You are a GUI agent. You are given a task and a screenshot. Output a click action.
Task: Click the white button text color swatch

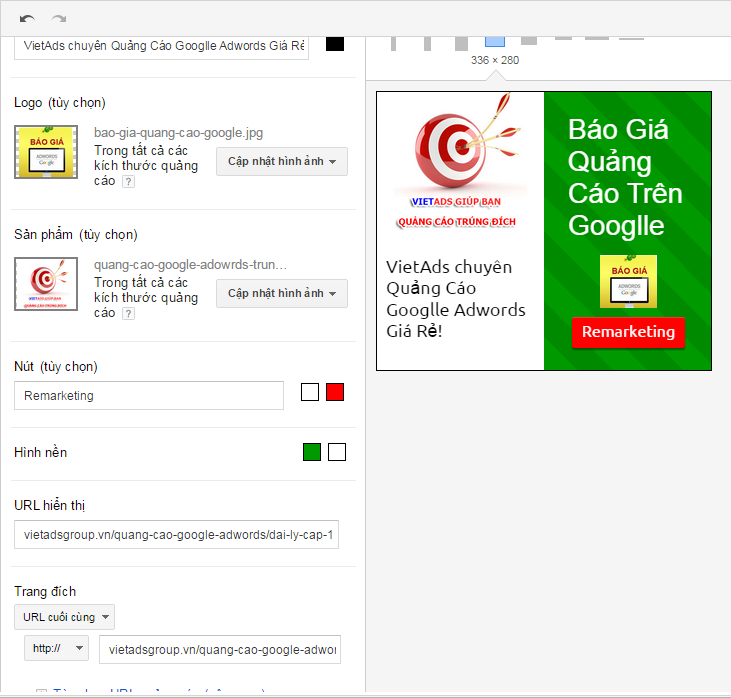coord(310,392)
